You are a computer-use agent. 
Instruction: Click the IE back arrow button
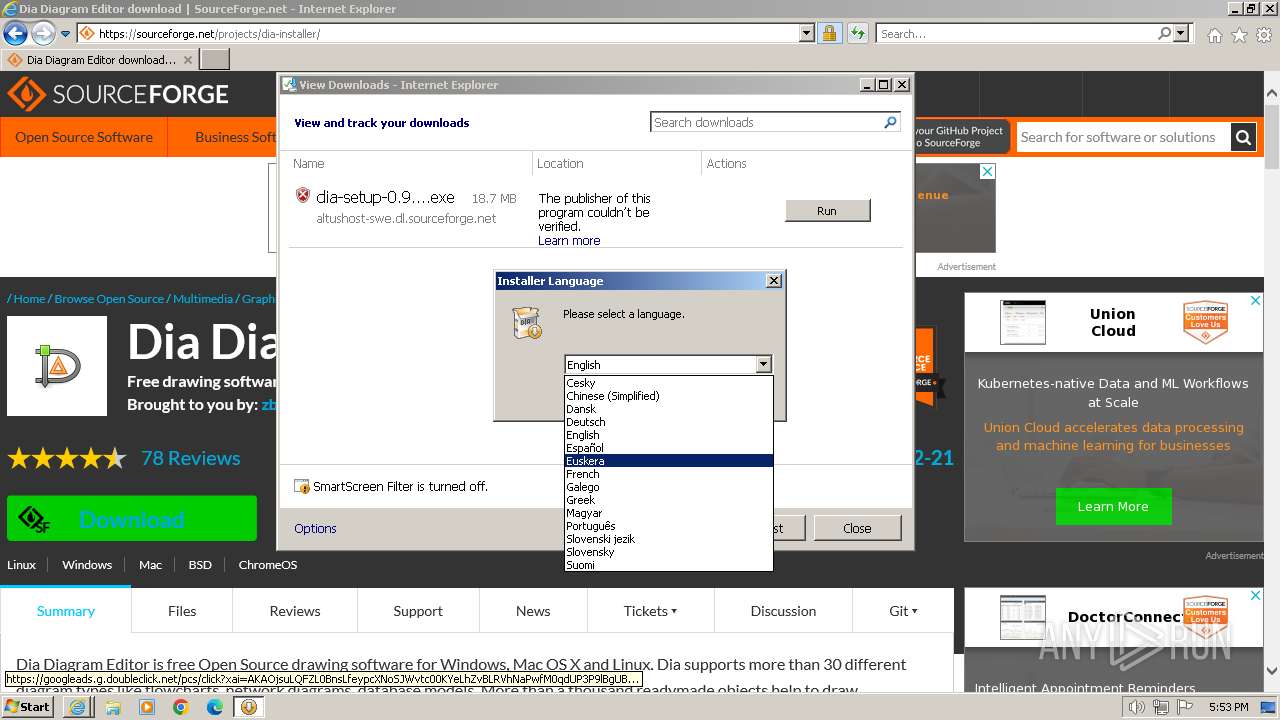[x=15, y=33]
